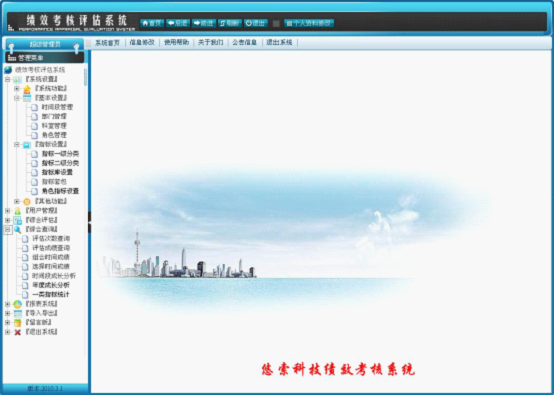Click the red X icon beside 『退出系统』
The height and width of the screenshot is (395, 554).
pos(17,332)
